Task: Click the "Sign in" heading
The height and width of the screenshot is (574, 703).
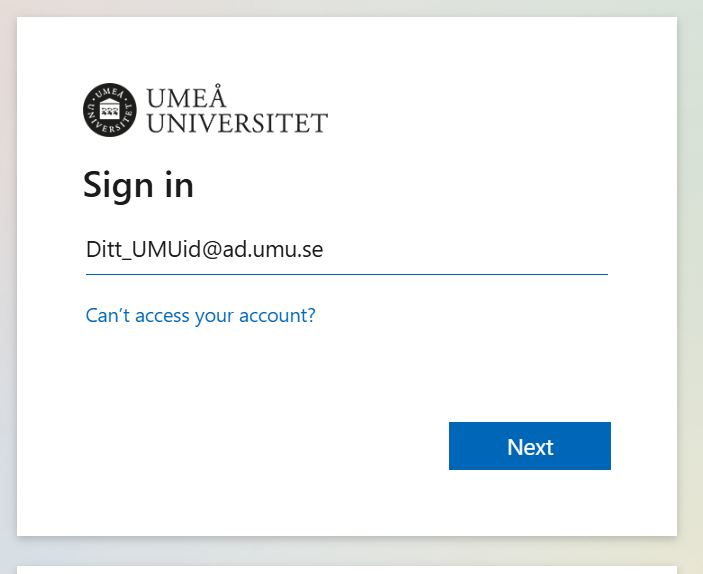Action: click(138, 185)
